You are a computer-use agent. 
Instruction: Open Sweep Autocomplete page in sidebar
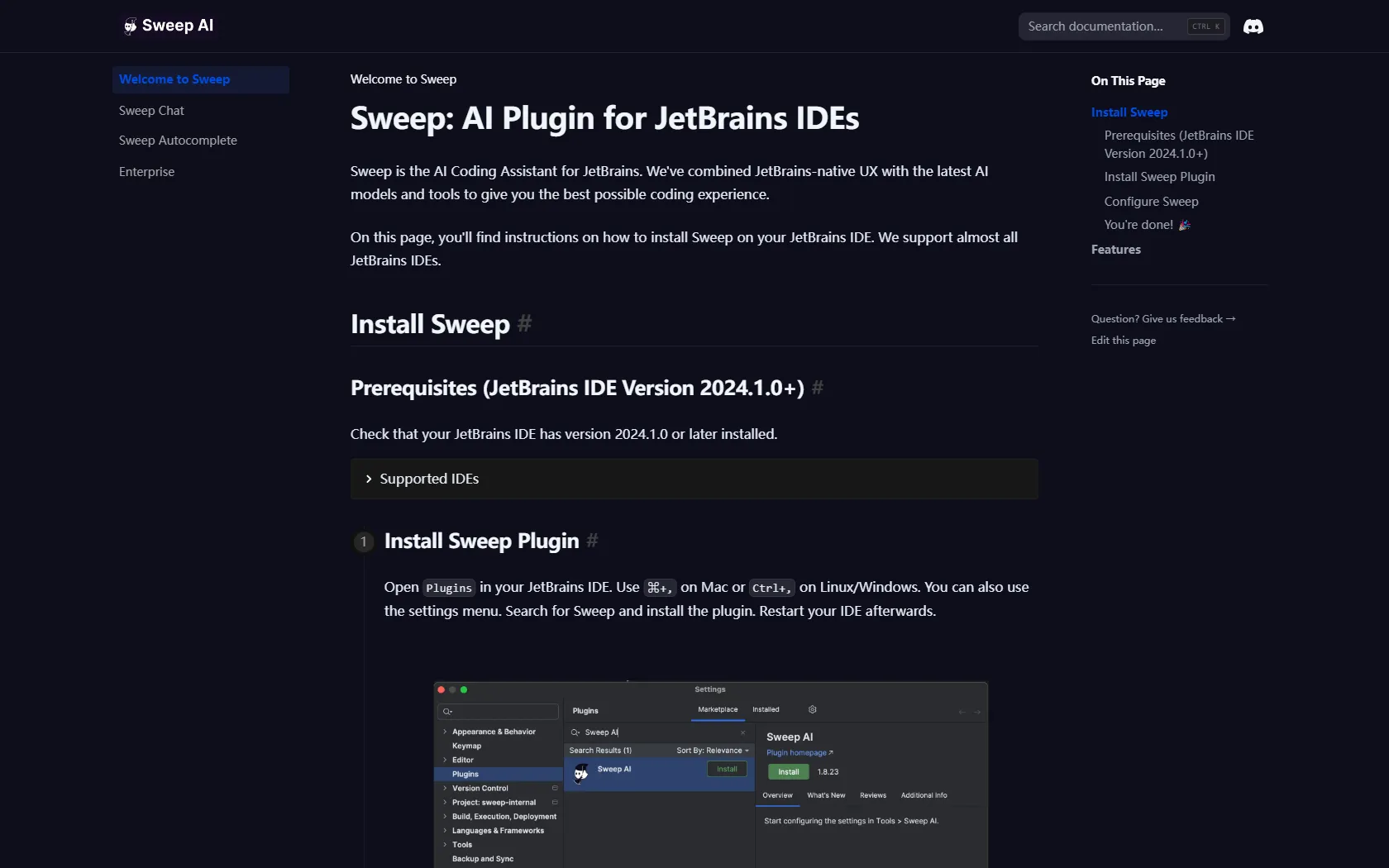[201, 141]
